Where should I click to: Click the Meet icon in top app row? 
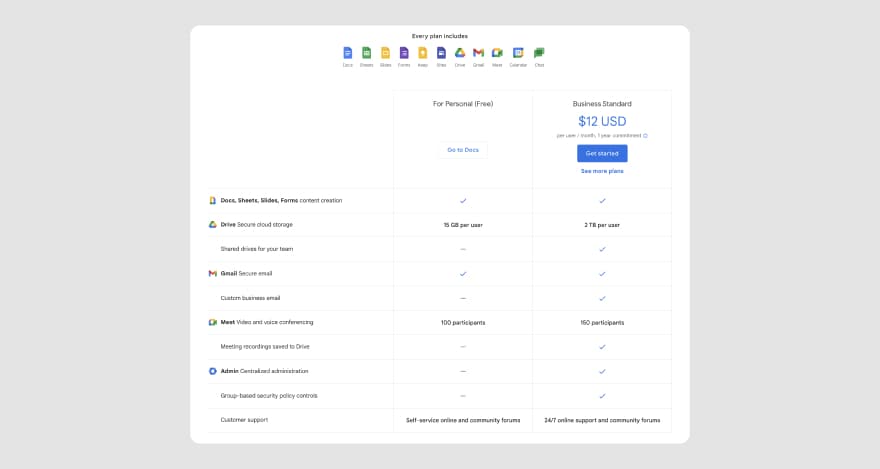497,53
